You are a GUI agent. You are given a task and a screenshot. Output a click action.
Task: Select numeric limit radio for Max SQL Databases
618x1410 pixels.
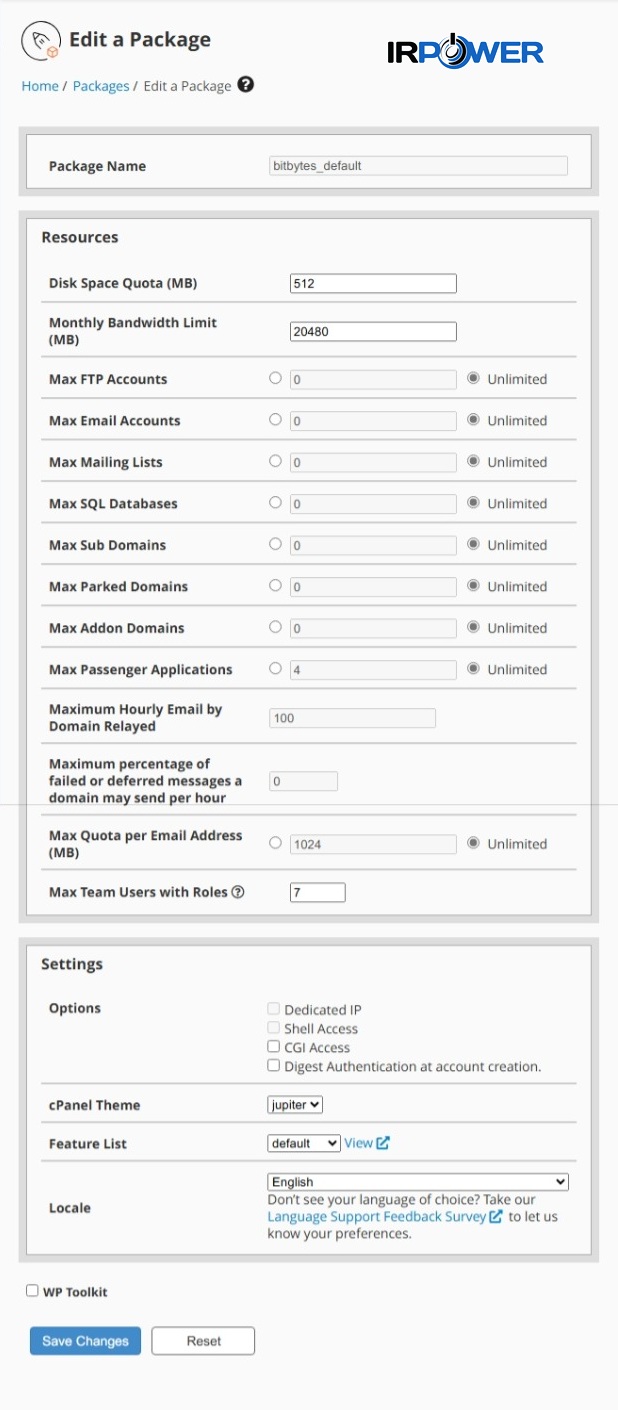point(275,503)
